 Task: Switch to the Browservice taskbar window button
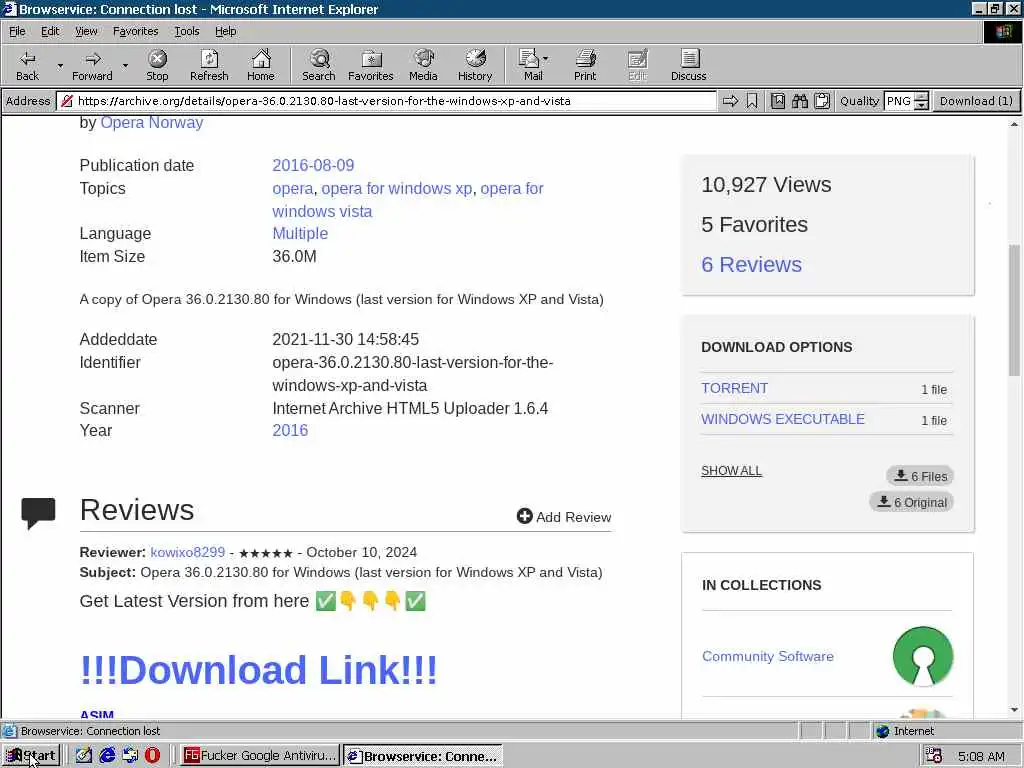click(x=423, y=756)
